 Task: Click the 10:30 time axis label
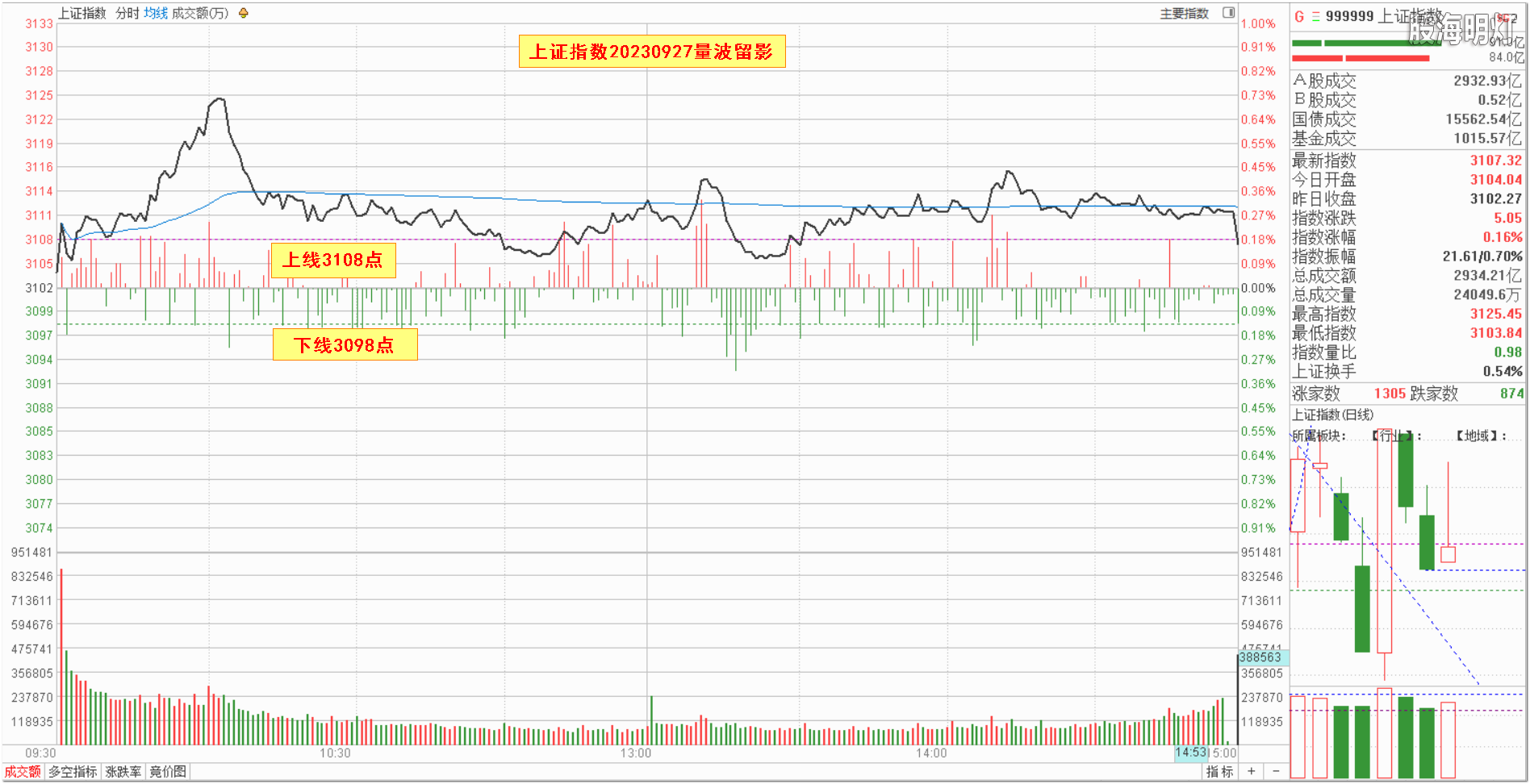(x=335, y=753)
